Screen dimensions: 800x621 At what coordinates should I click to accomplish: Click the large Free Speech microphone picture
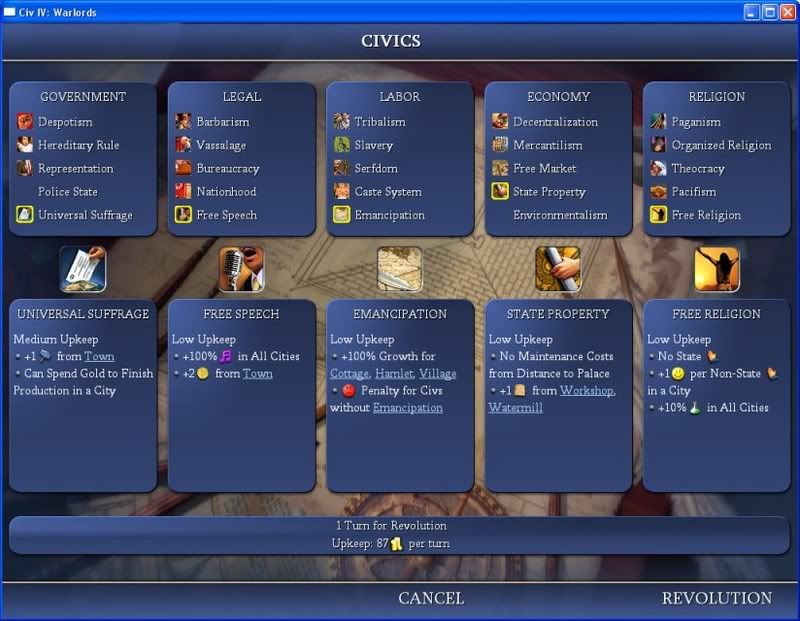point(241,269)
